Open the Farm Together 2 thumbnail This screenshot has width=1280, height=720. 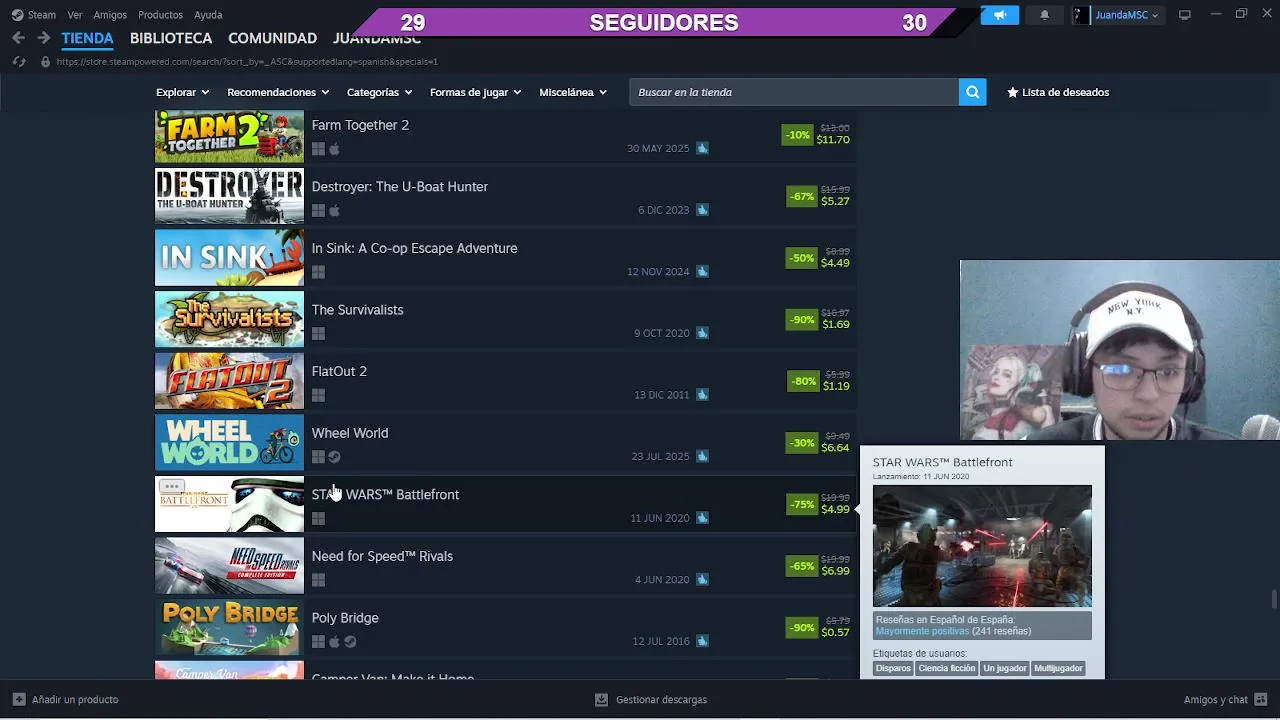click(229, 135)
